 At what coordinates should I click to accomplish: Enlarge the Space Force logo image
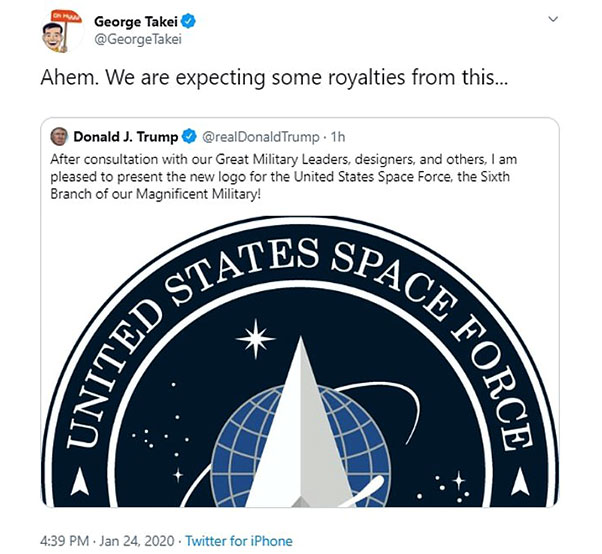tap(300, 361)
